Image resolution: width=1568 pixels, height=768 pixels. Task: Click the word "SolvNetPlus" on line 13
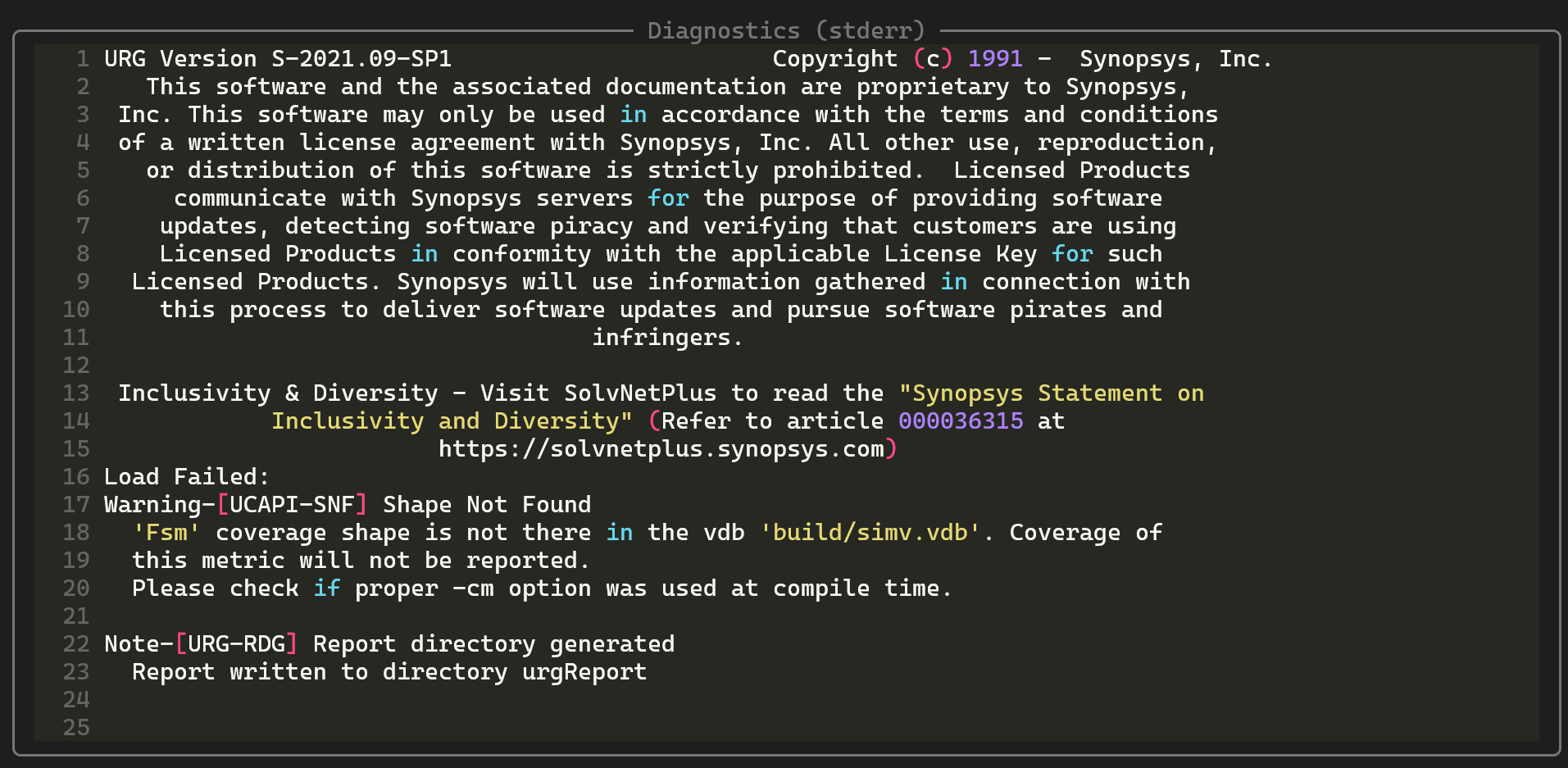click(640, 393)
